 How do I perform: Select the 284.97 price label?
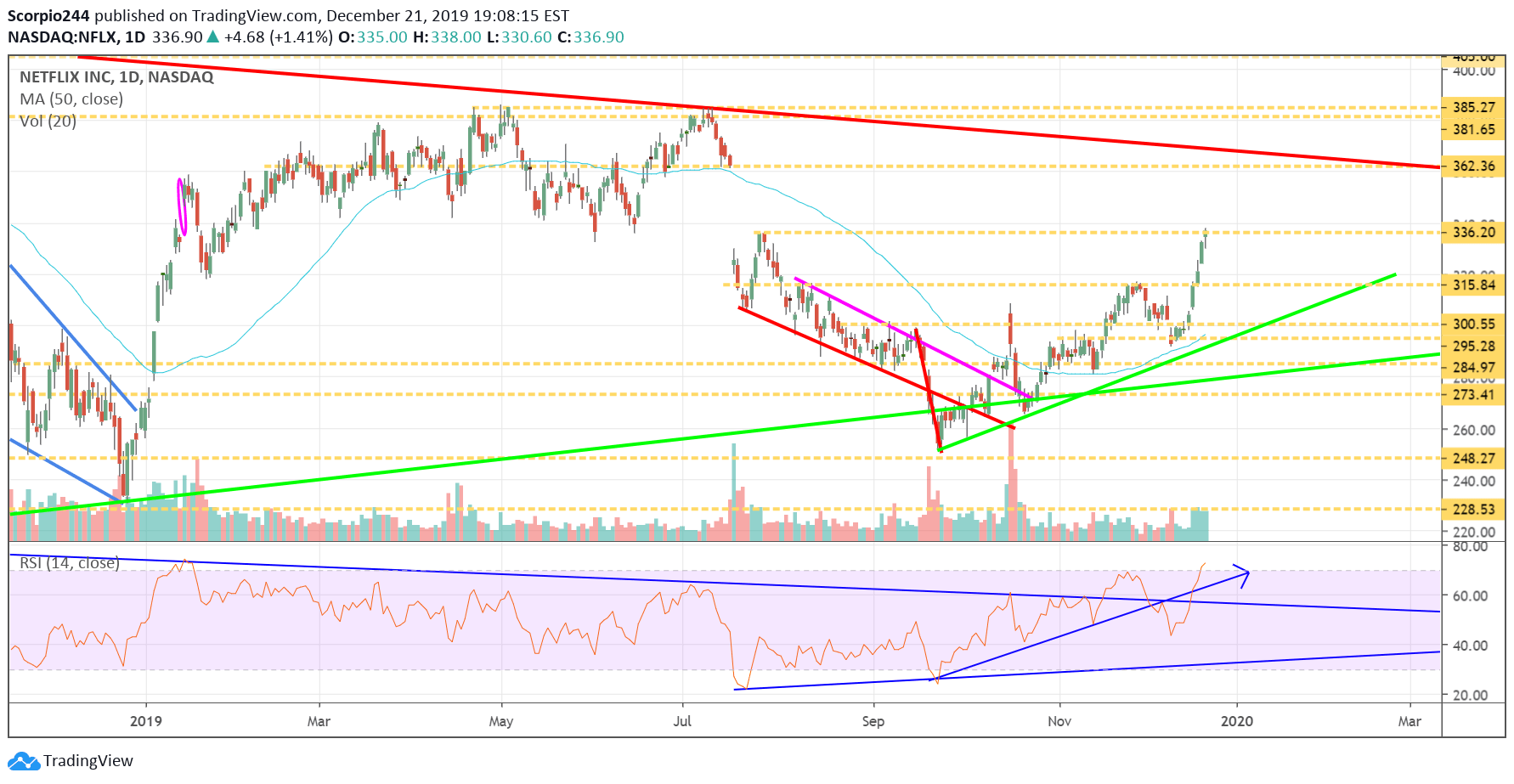[1473, 367]
